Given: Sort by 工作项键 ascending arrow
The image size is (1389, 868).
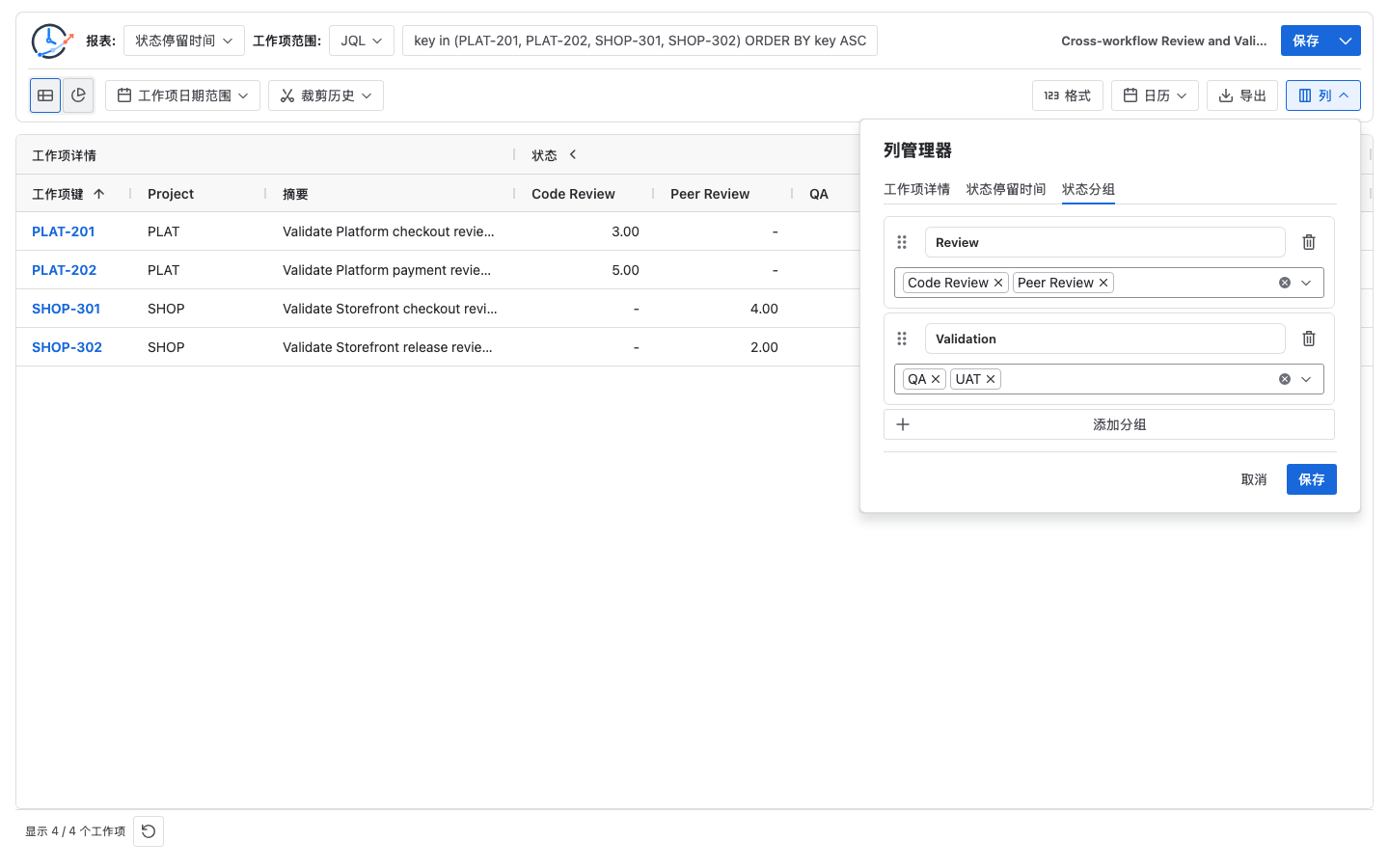Looking at the screenshot, I should (98, 194).
